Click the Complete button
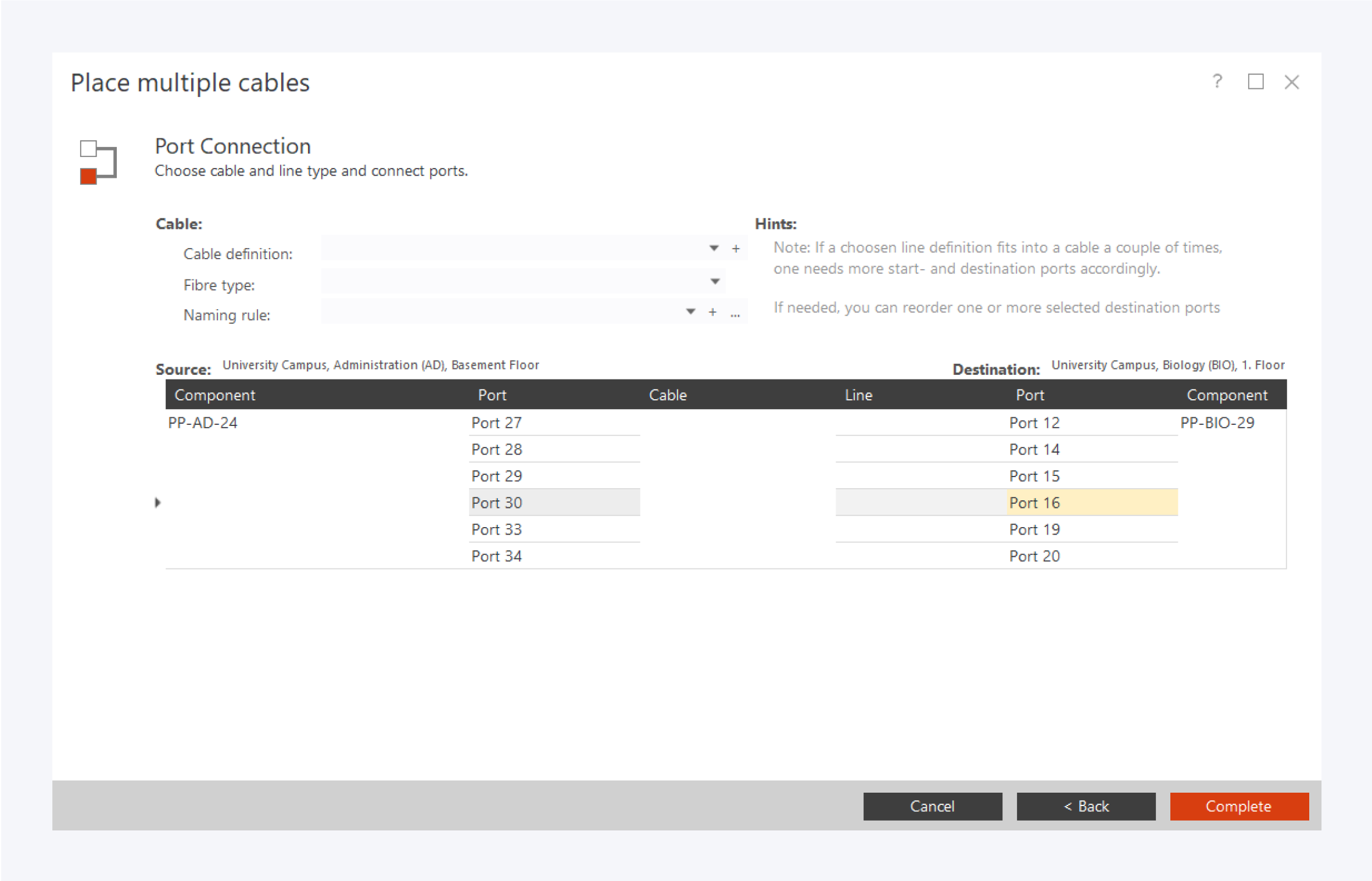Screen dimensions: 1372x881 pos(1238,806)
